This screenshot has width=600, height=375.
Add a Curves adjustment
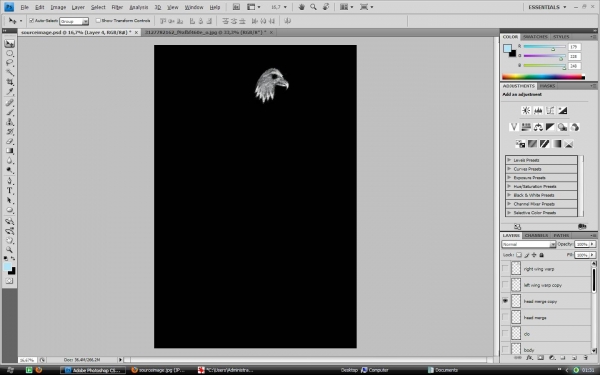(x=550, y=111)
